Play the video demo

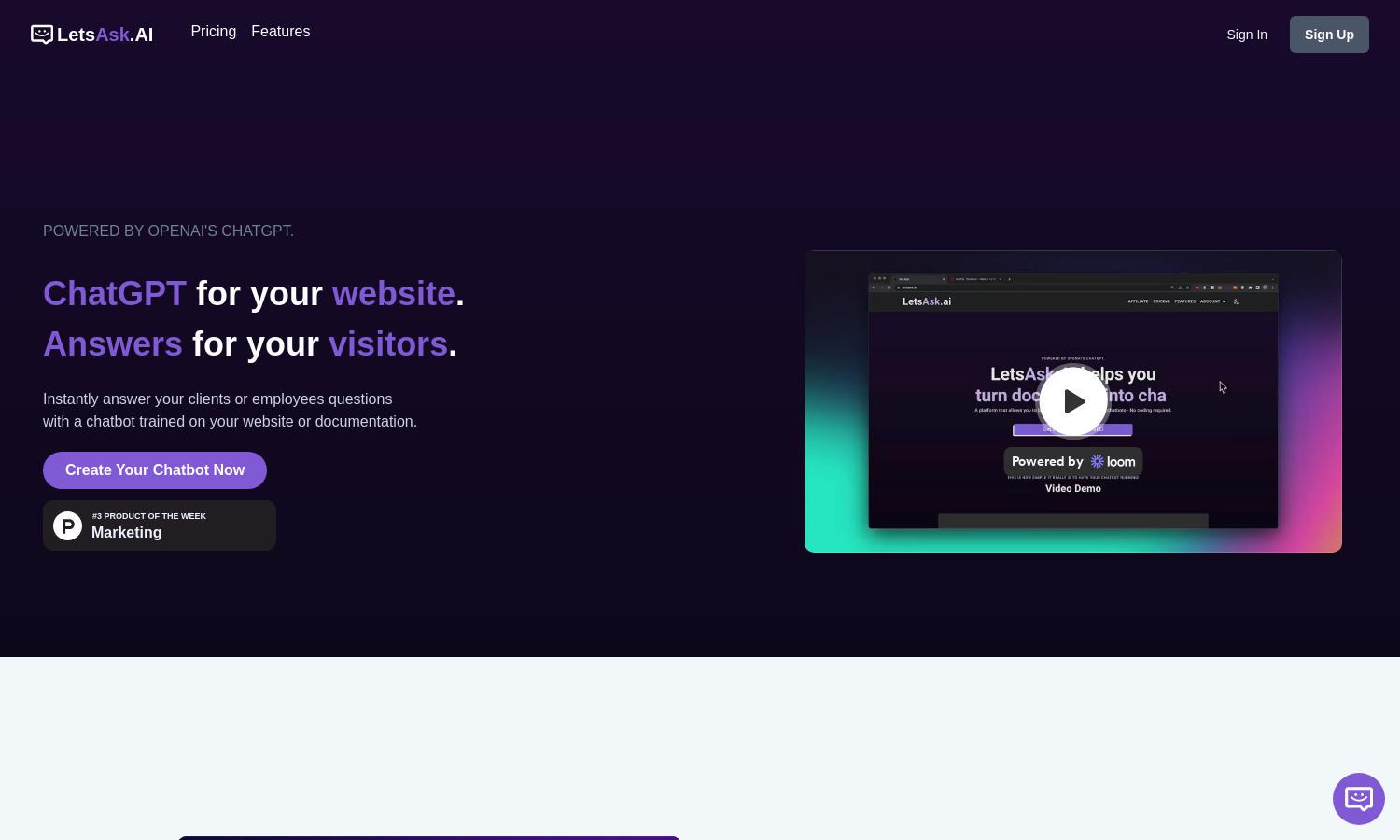[x=1073, y=401]
